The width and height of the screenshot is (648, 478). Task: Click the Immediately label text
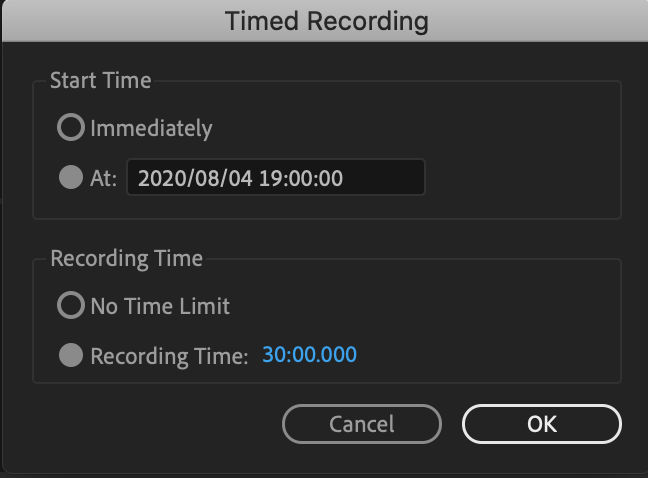click(x=151, y=128)
